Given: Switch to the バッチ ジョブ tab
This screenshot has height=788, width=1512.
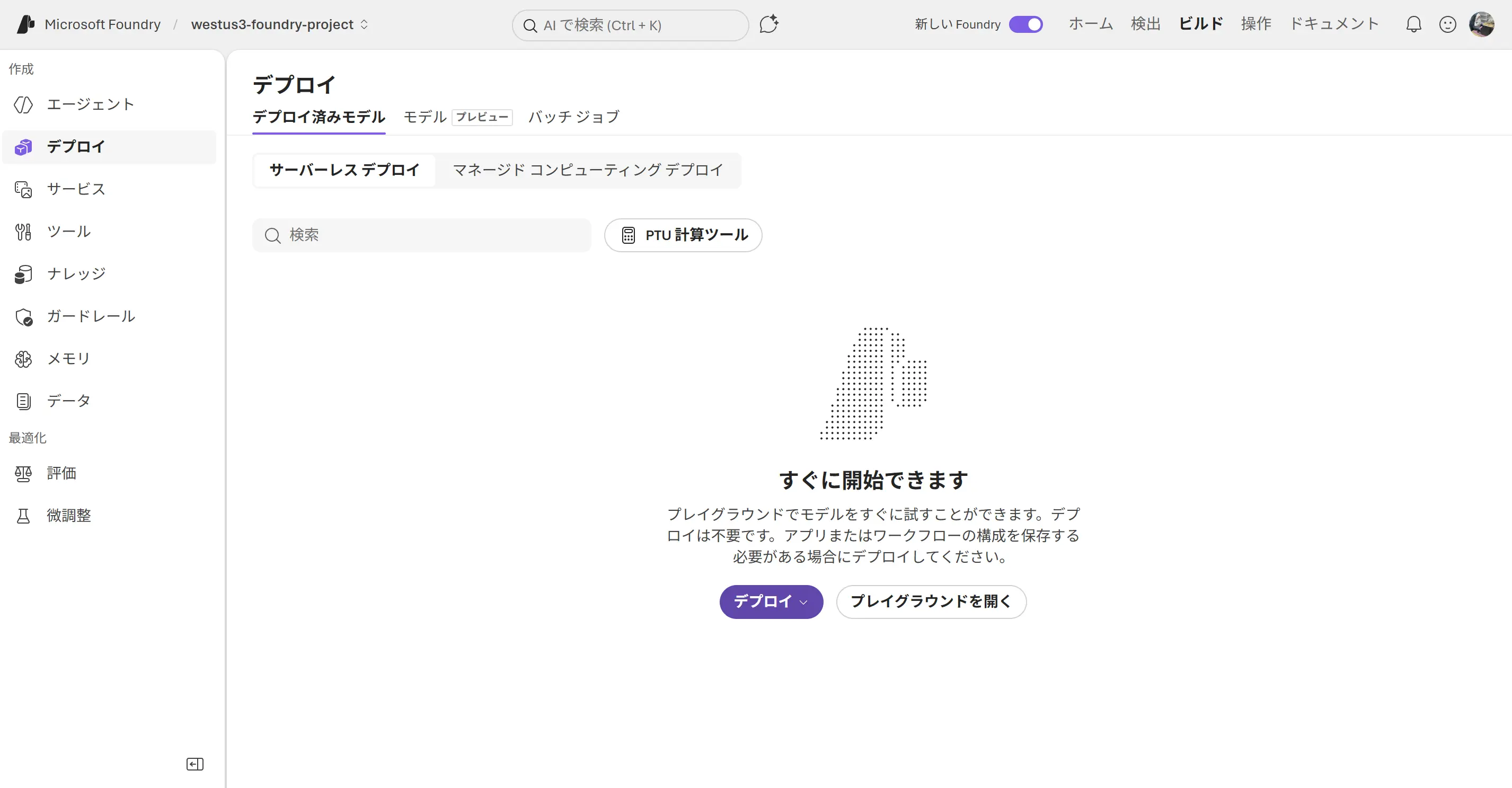Looking at the screenshot, I should tap(573, 117).
